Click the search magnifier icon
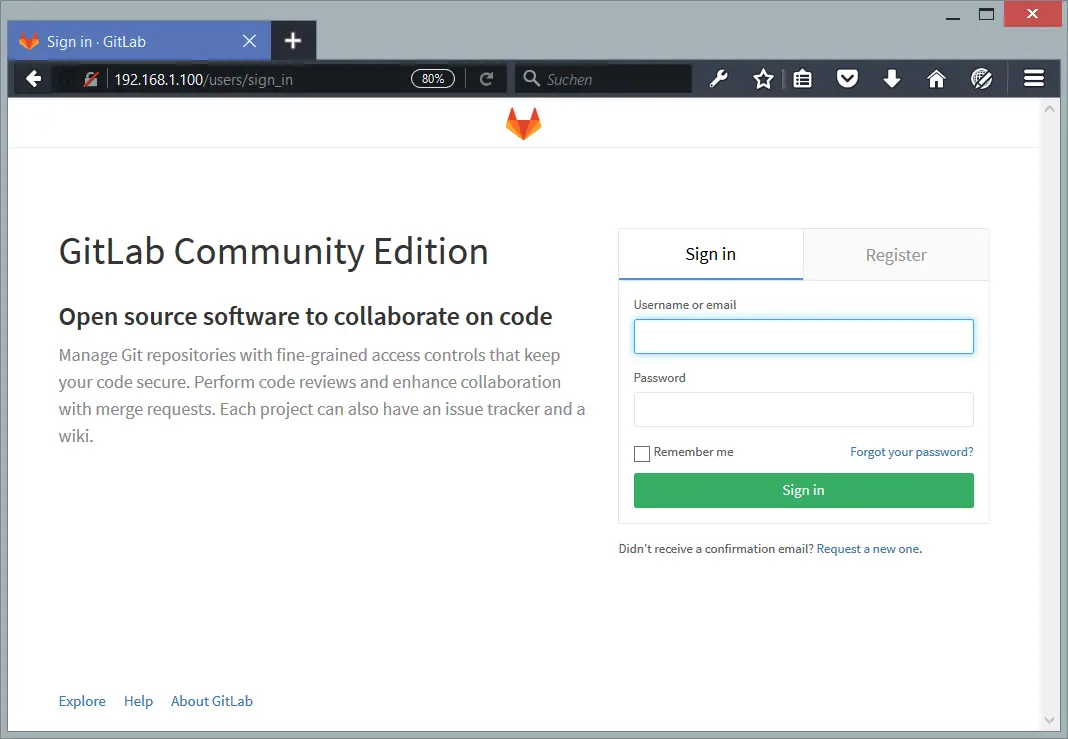 click(x=531, y=79)
